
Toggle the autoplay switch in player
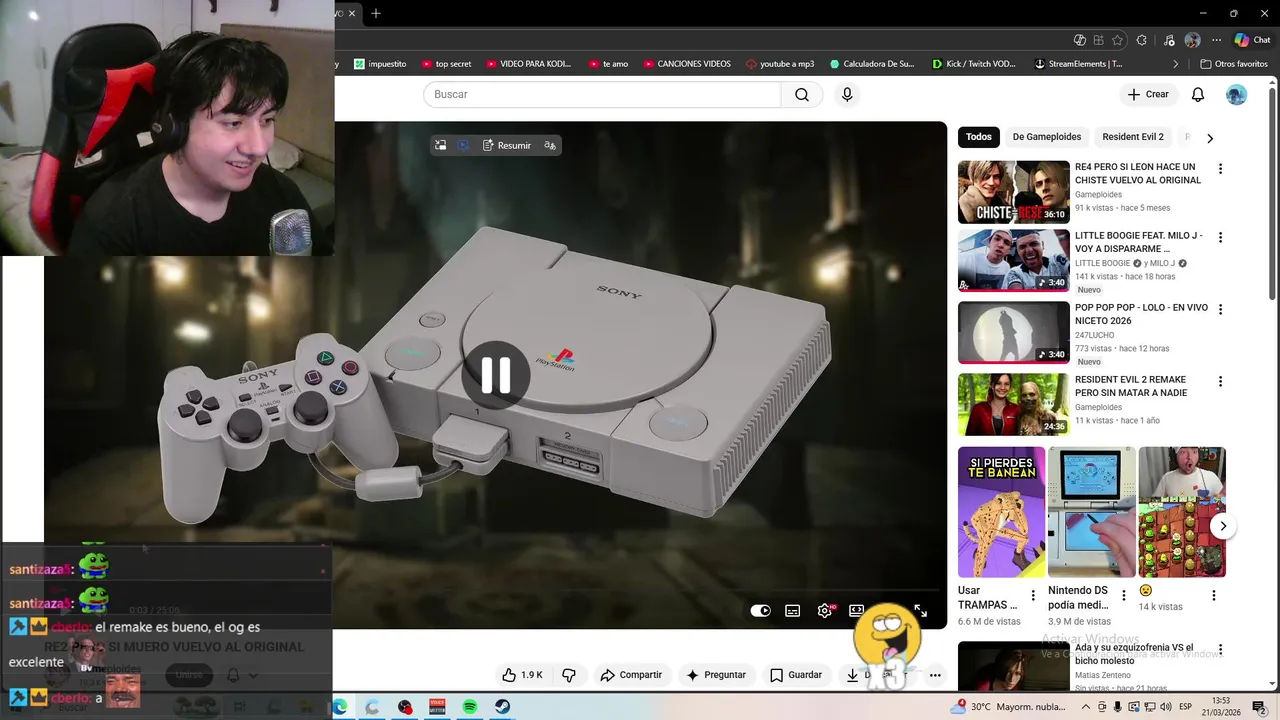tap(760, 610)
